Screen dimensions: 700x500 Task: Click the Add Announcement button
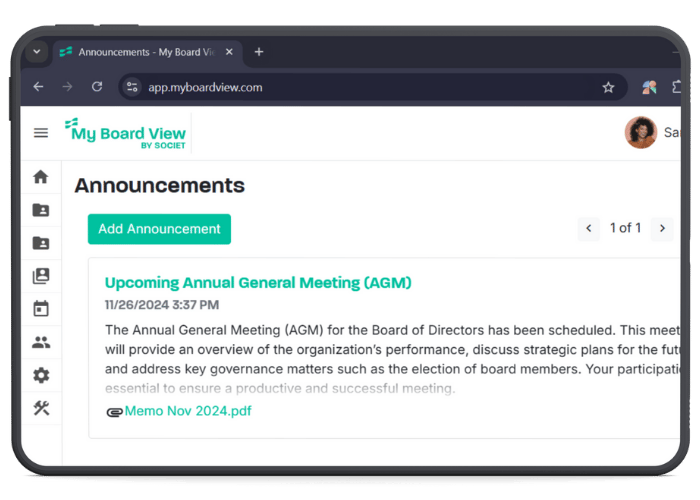click(159, 229)
